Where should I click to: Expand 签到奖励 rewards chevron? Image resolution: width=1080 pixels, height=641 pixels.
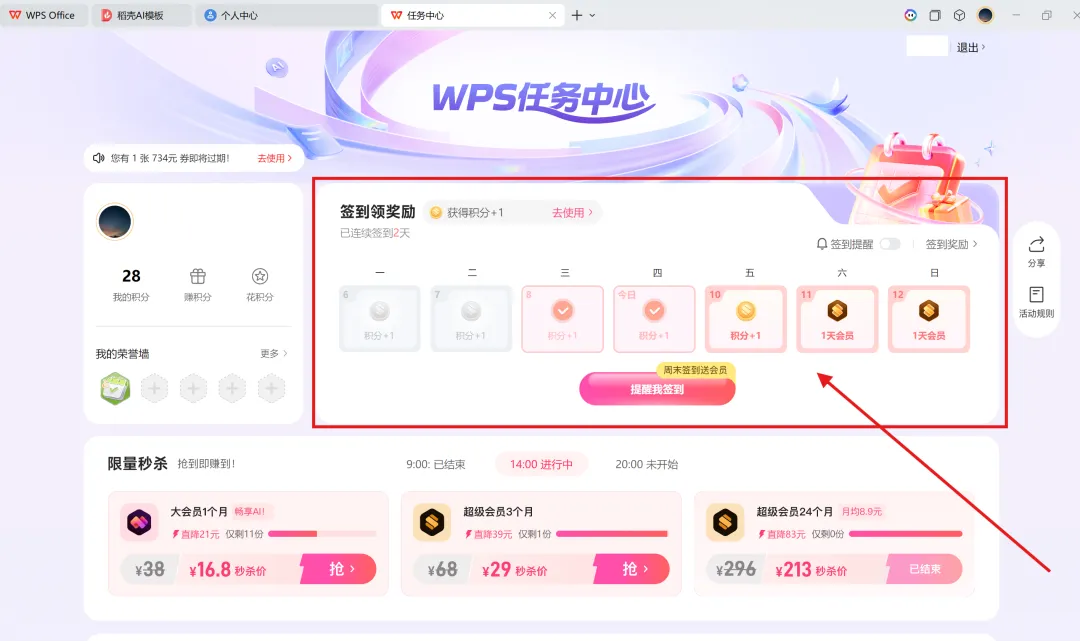(x=975, y=244)
